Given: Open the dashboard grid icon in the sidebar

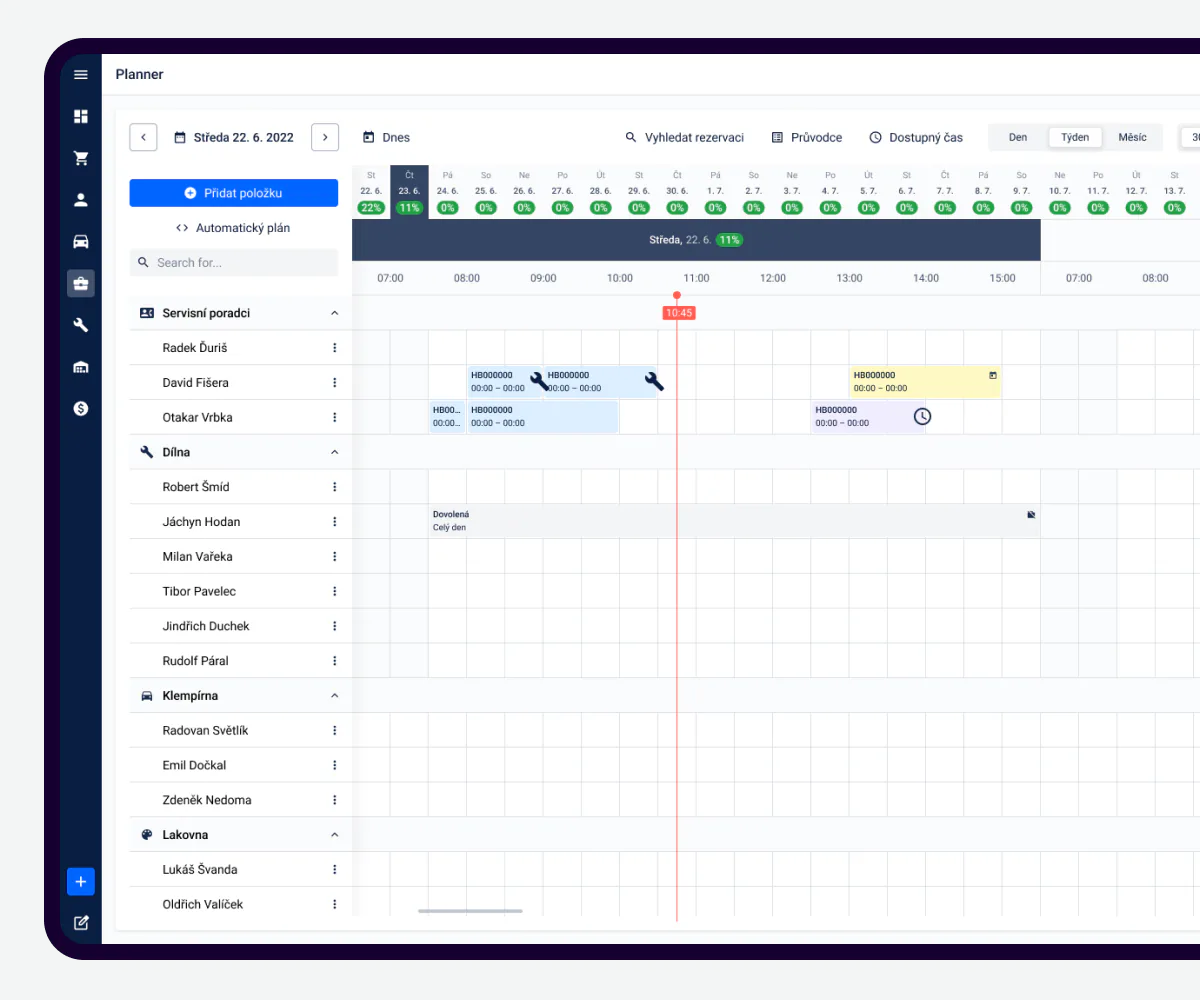Looking at the screenshot, I should (81, 116).
